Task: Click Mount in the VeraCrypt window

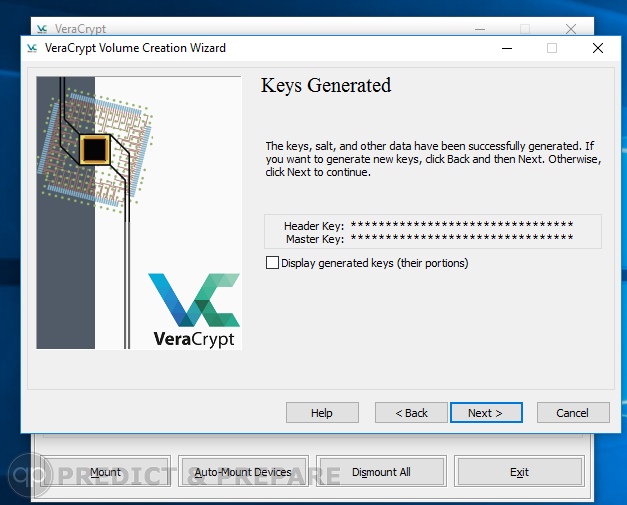Action: coord(105,472)
